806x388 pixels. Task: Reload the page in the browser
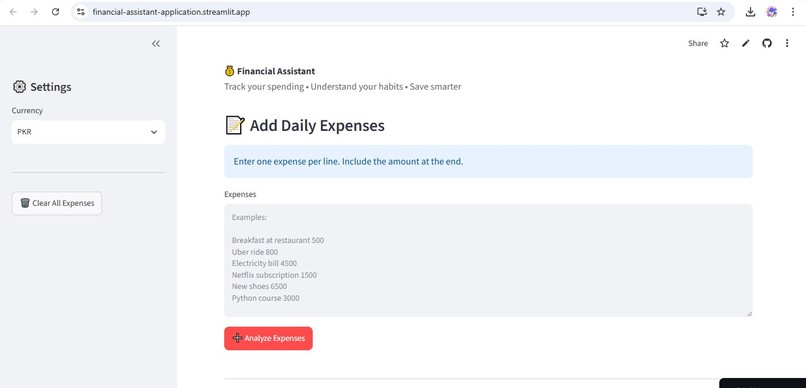click(56, 12)
